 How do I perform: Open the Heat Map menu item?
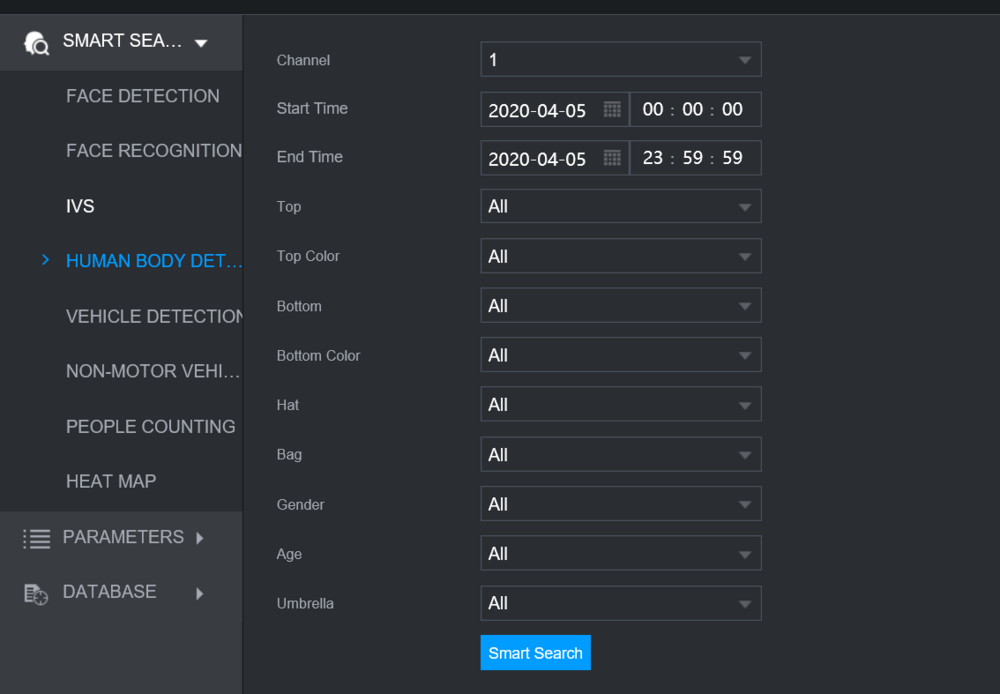(111, 481)
